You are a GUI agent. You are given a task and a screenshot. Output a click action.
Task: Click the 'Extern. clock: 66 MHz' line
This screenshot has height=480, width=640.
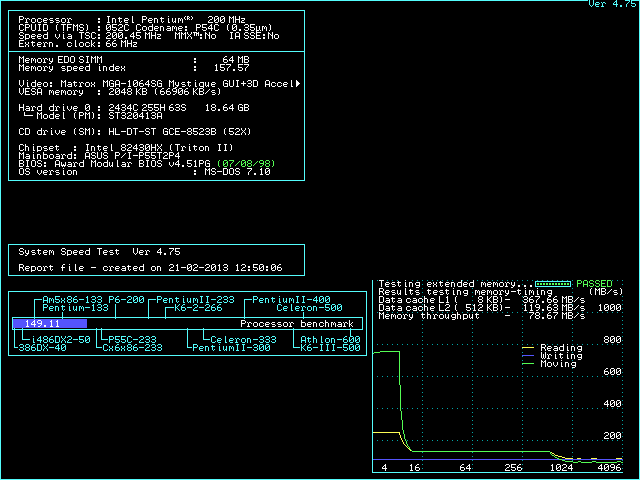(78, 44)
